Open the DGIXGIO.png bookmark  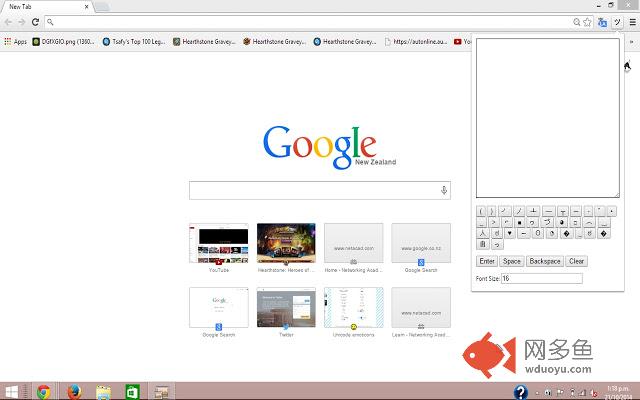[x=63, y=42]
